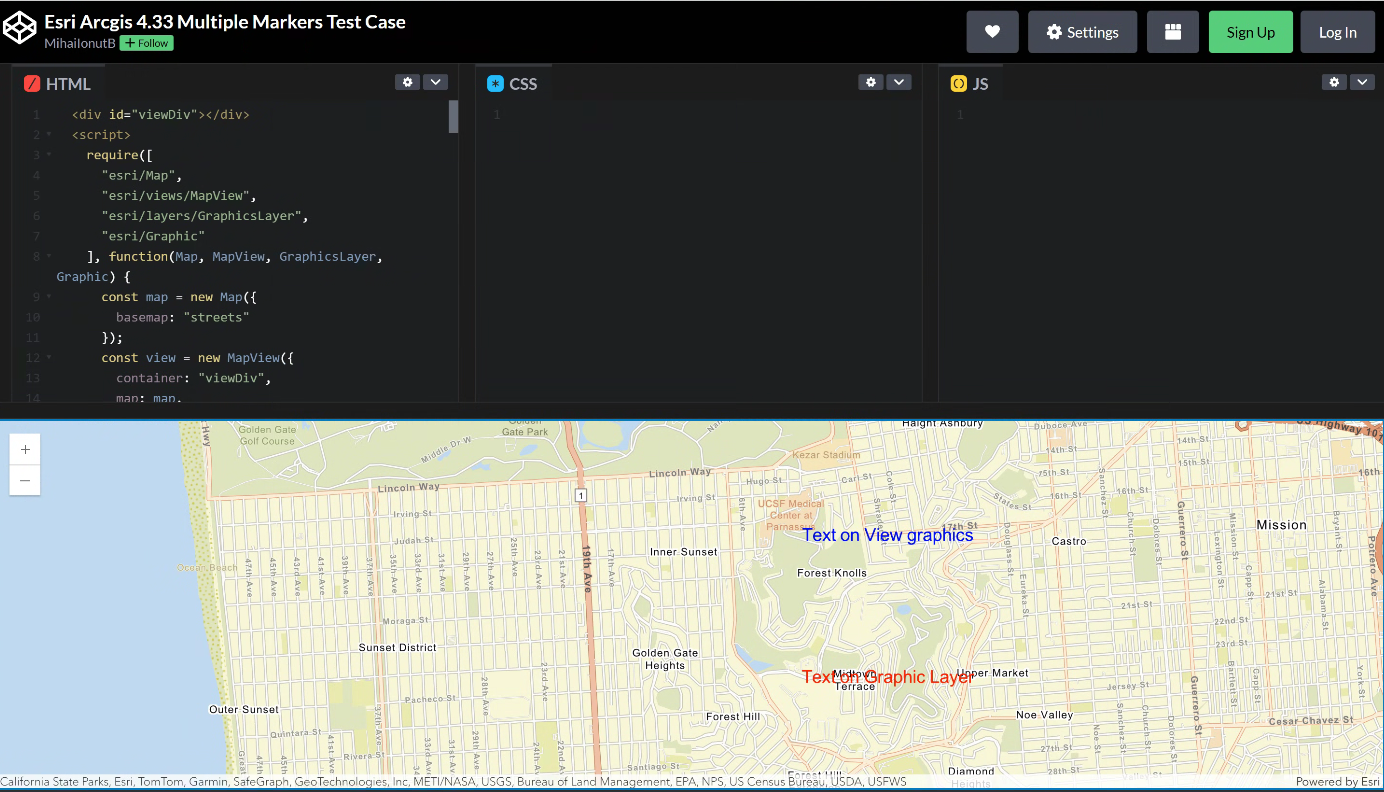The image size is (1384, 792).
Task: Click the red 'Text on Graphic Layer' label
Action: [887, 677]
